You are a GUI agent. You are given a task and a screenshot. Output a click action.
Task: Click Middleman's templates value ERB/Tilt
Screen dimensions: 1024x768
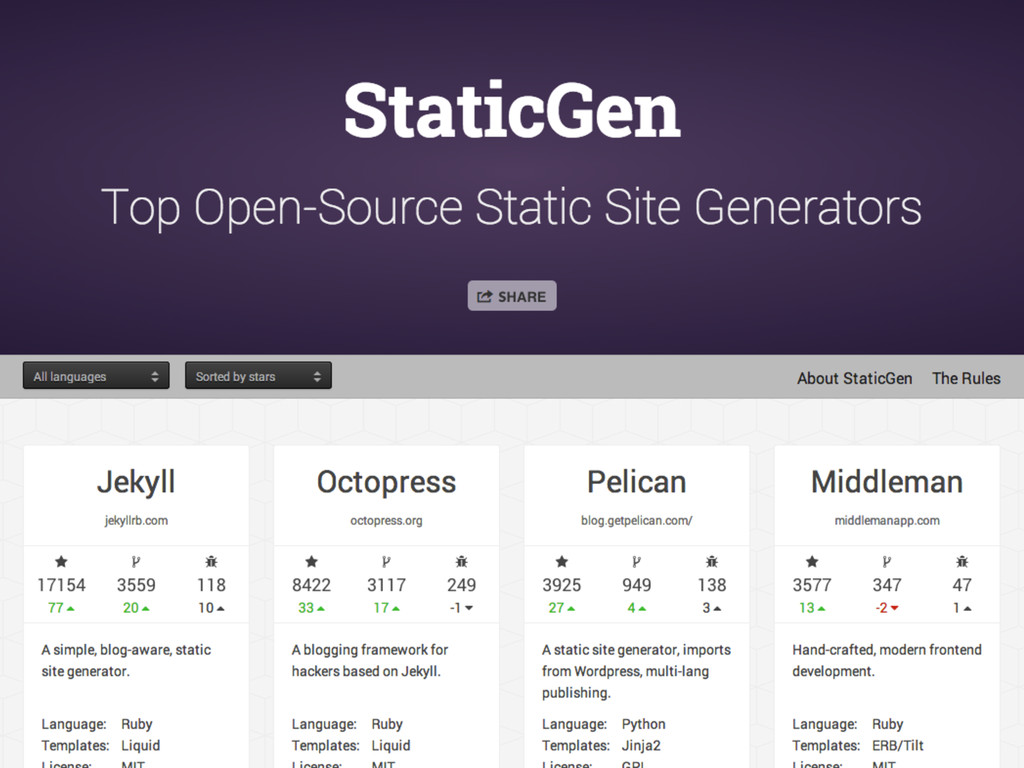pyautogui.click(x=897, y=746)
